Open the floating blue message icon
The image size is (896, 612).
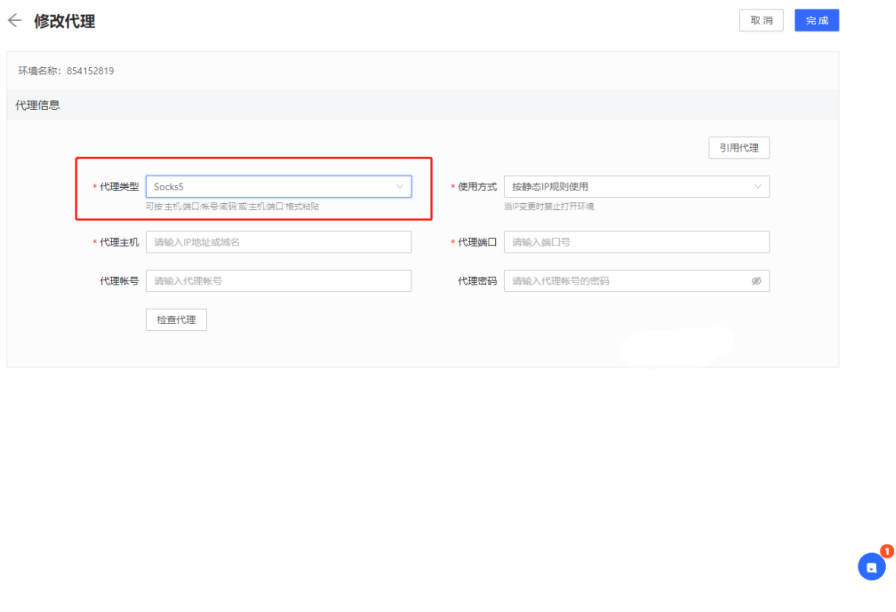[x=871, y=567]
